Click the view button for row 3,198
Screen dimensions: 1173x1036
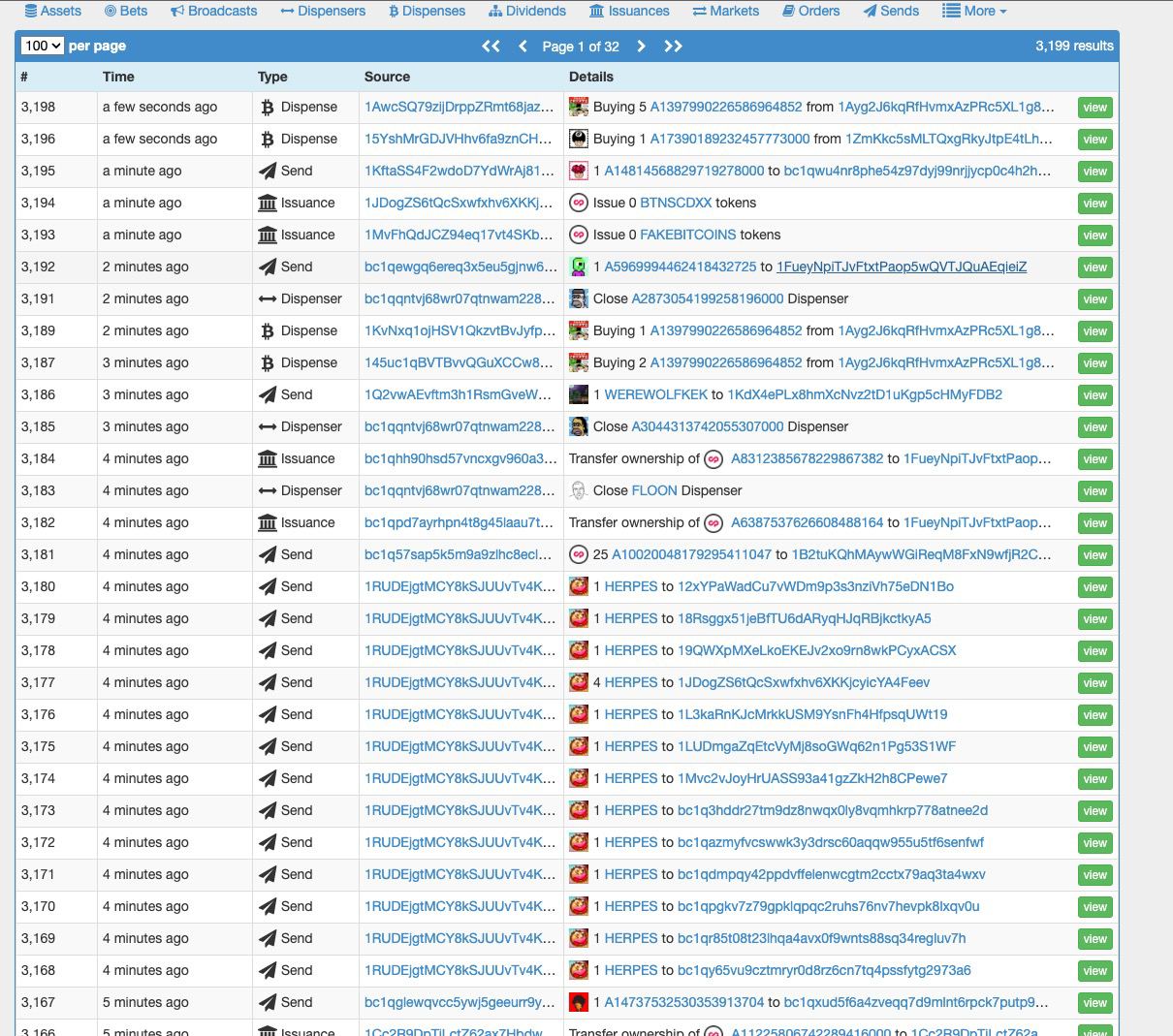pyautogui.click(x=1095, y=108)
